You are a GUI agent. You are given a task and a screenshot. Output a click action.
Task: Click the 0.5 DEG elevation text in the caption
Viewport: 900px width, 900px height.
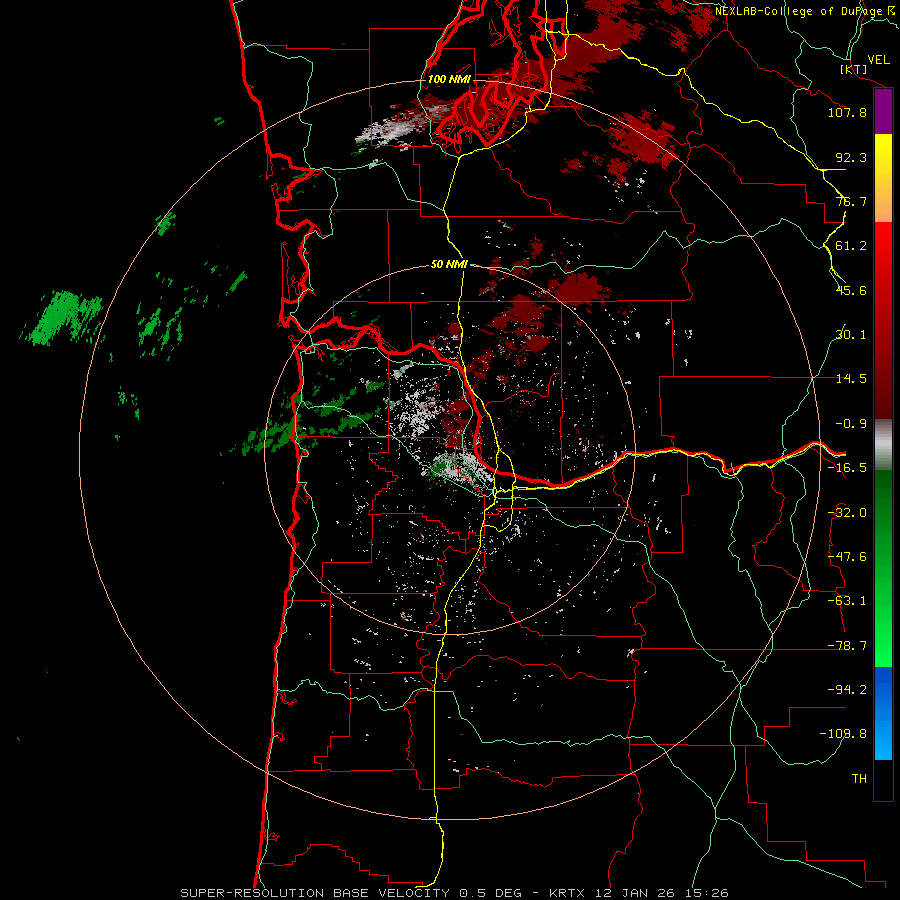[490, 893]
